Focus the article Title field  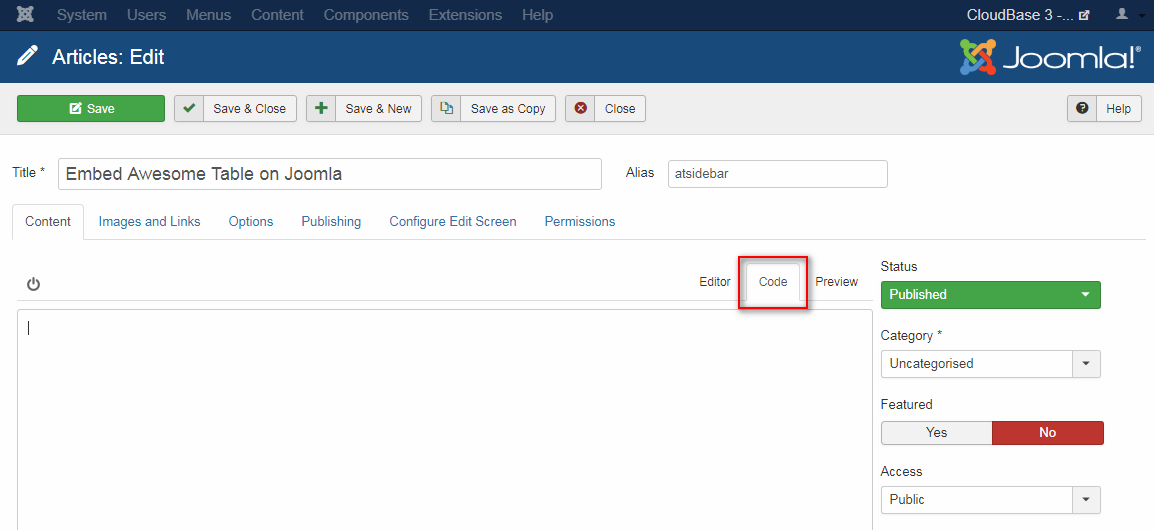(330, 174)
